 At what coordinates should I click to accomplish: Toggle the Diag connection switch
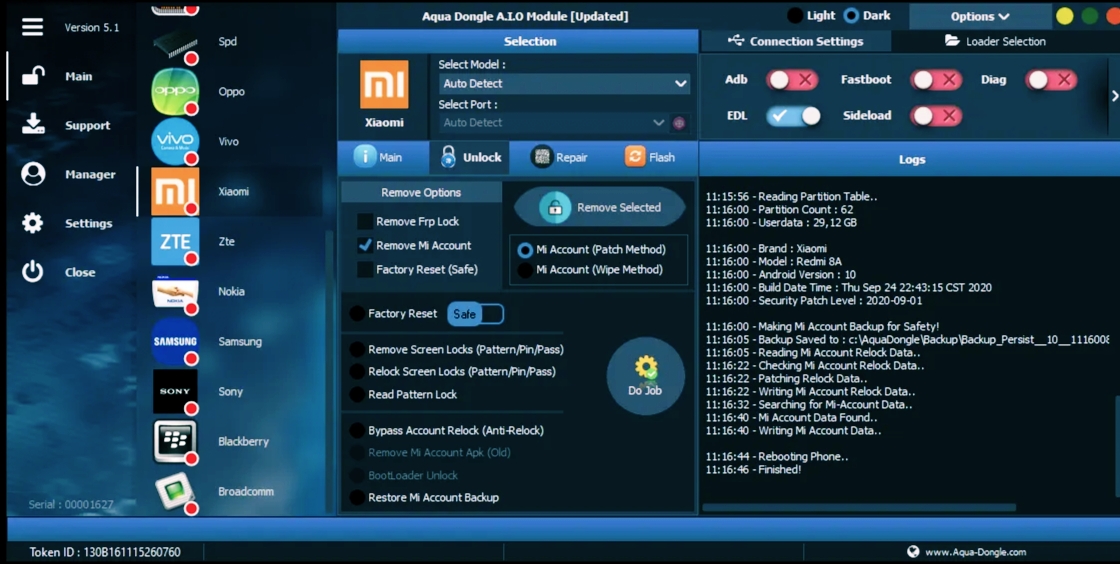click(x=1051, y=79)
